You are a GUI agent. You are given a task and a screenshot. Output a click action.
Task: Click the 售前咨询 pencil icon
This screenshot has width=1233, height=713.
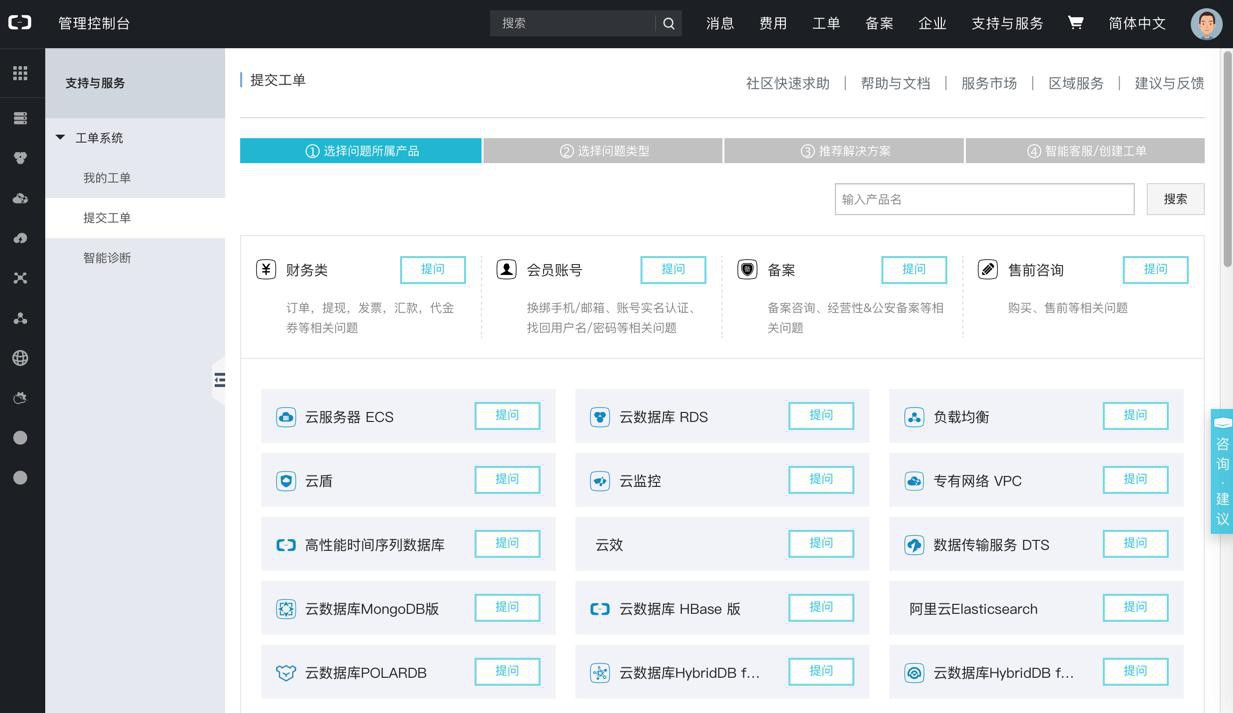pyautogui.click(x=988, y=269)
